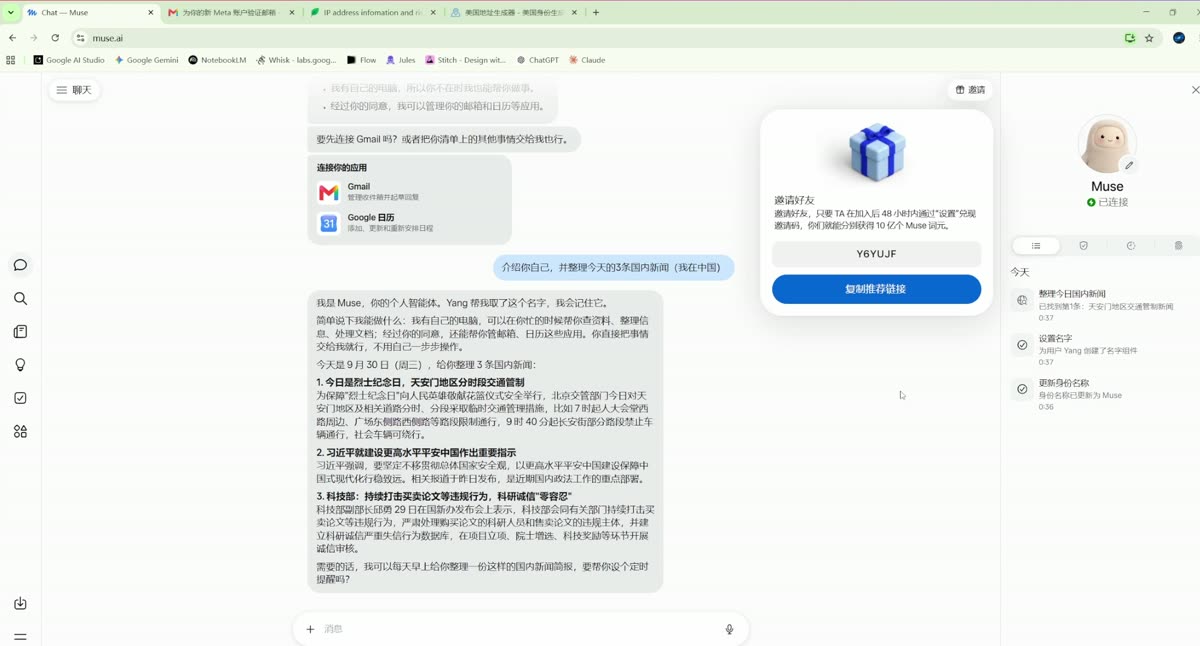Click the headline 科技部：持续打击买卖论文
This screenshot has width=1200, height=646.
(x=444, y=496)
